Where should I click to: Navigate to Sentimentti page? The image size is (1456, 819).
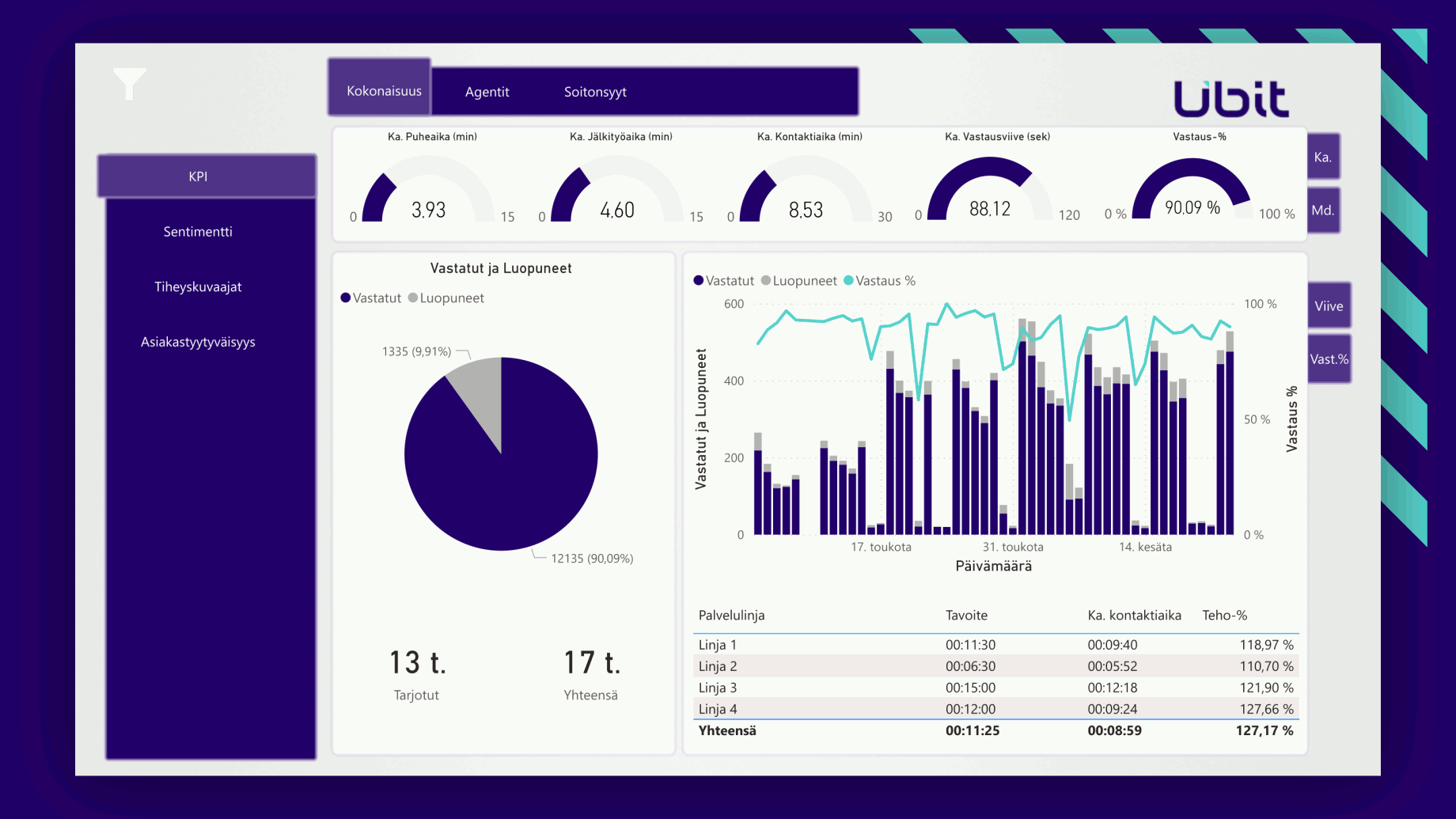197,231
